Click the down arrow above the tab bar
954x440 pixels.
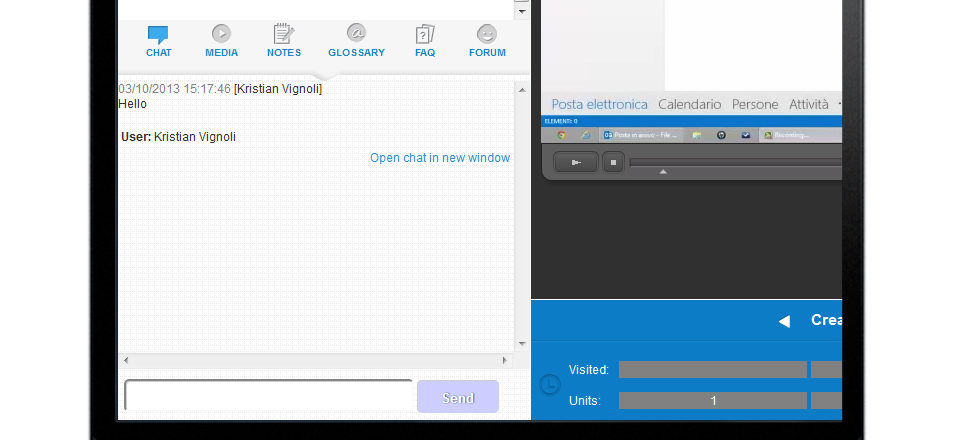coord(522,11)
